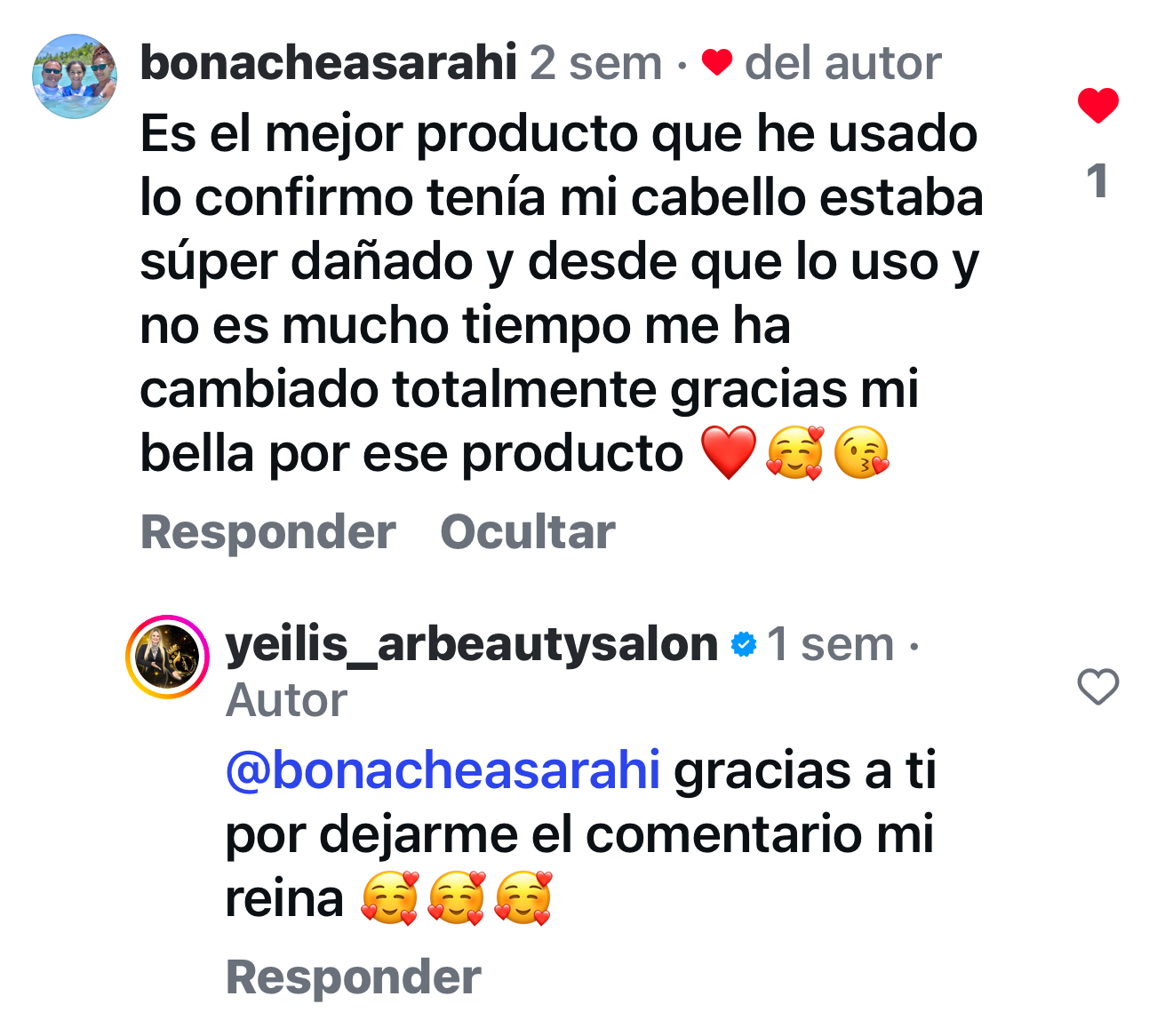Tap the blue verified badge icon
Image resolution: width=1173 pixels, height=1036 pixels.
(743, 644)
